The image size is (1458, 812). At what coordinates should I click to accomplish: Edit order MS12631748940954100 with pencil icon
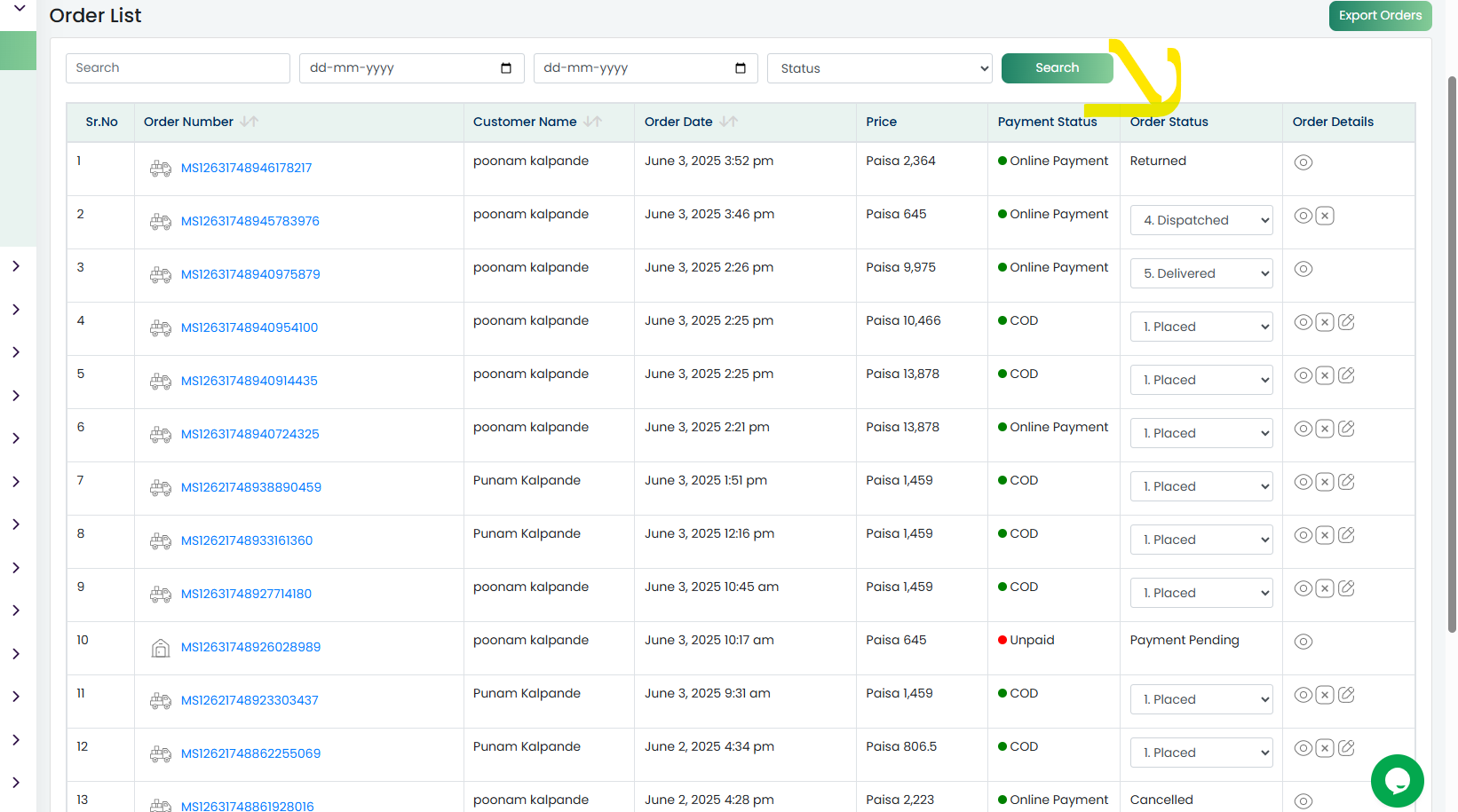pos(1346,322)
